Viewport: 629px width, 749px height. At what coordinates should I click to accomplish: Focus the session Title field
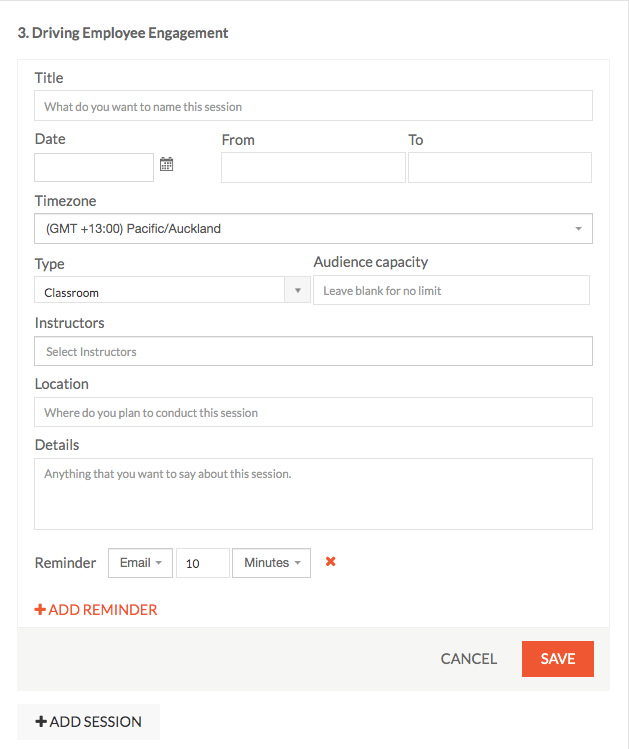[313, 106]
